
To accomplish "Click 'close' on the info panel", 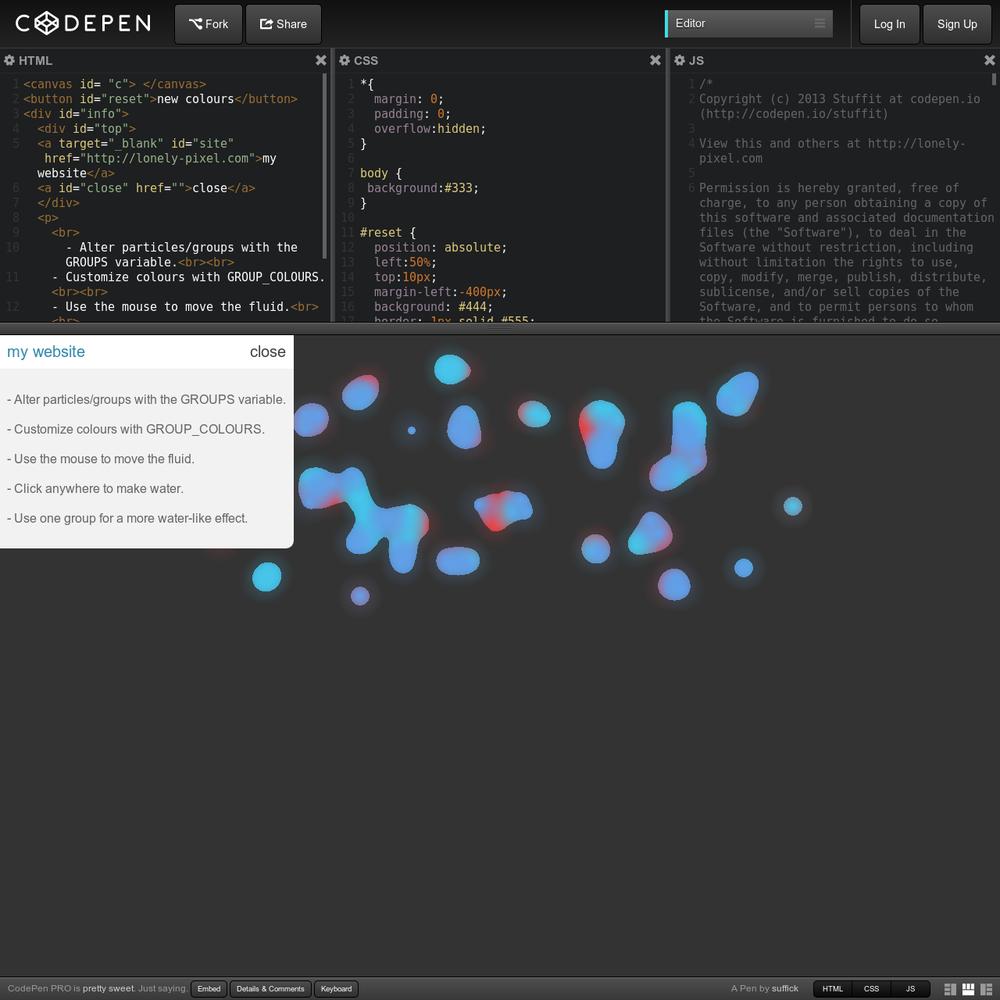I will click(x=267, y=351).
